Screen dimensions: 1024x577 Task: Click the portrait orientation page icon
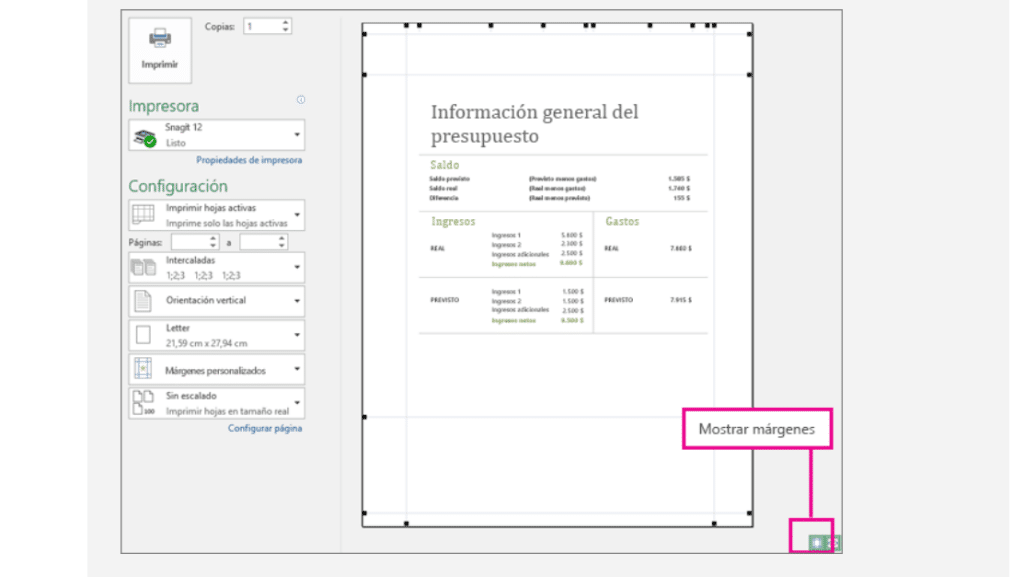tap(142, 301)
